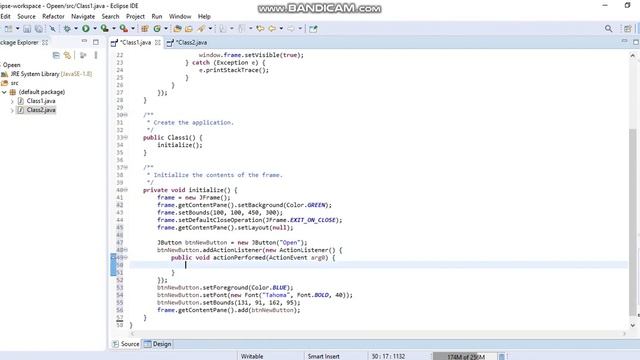Fold the addActionListener block at line 48
640x360 pixels.
coord(126,250)
